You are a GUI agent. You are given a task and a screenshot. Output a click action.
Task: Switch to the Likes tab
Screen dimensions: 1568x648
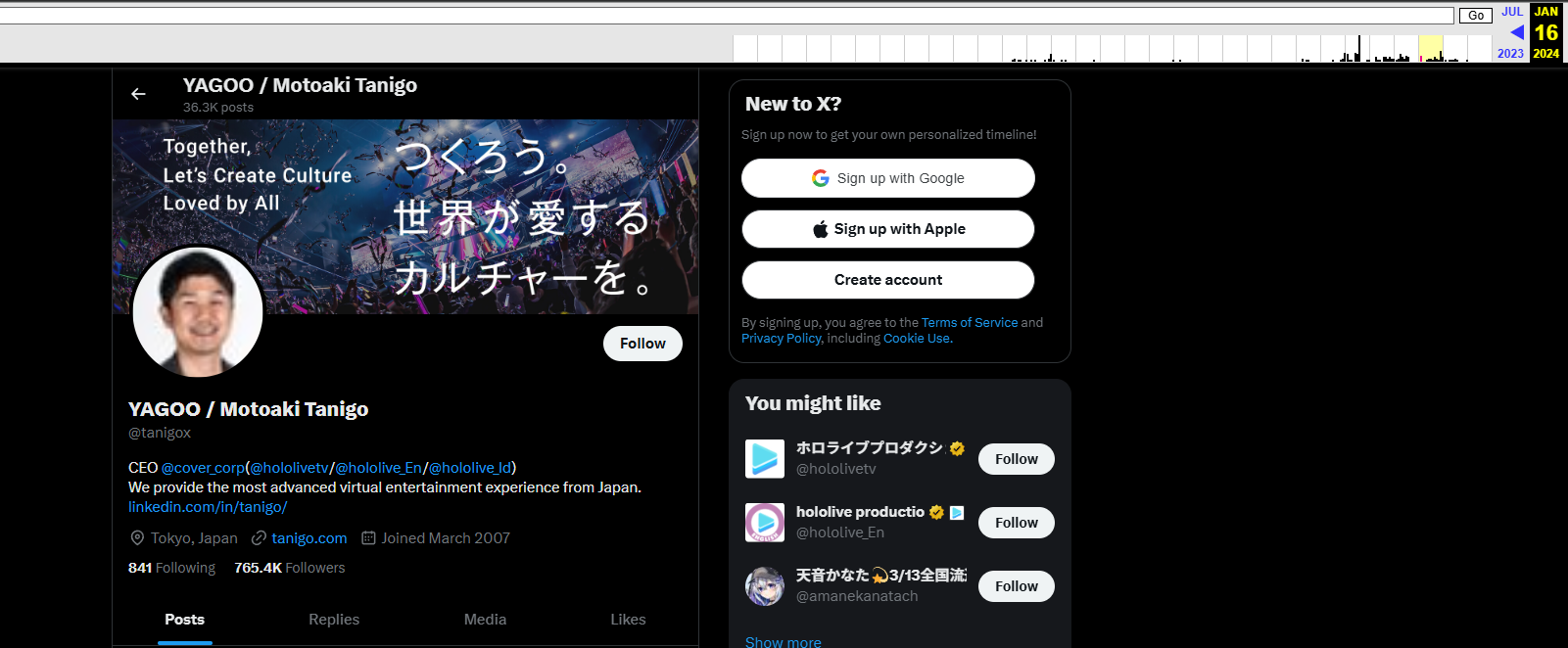click(x=628, y=620)
